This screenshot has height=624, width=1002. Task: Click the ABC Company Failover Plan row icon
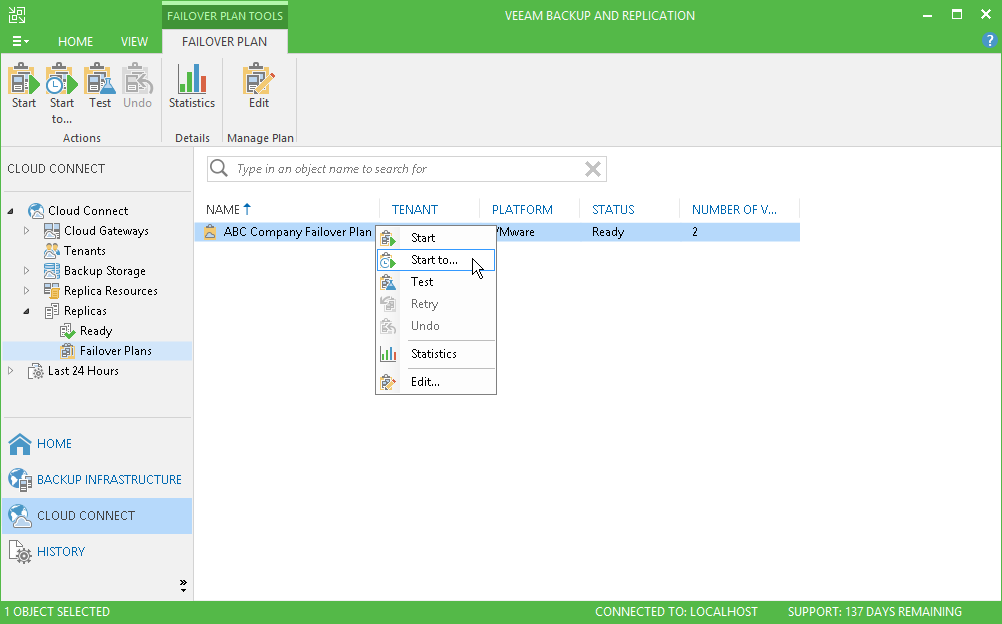click(210, 231)
